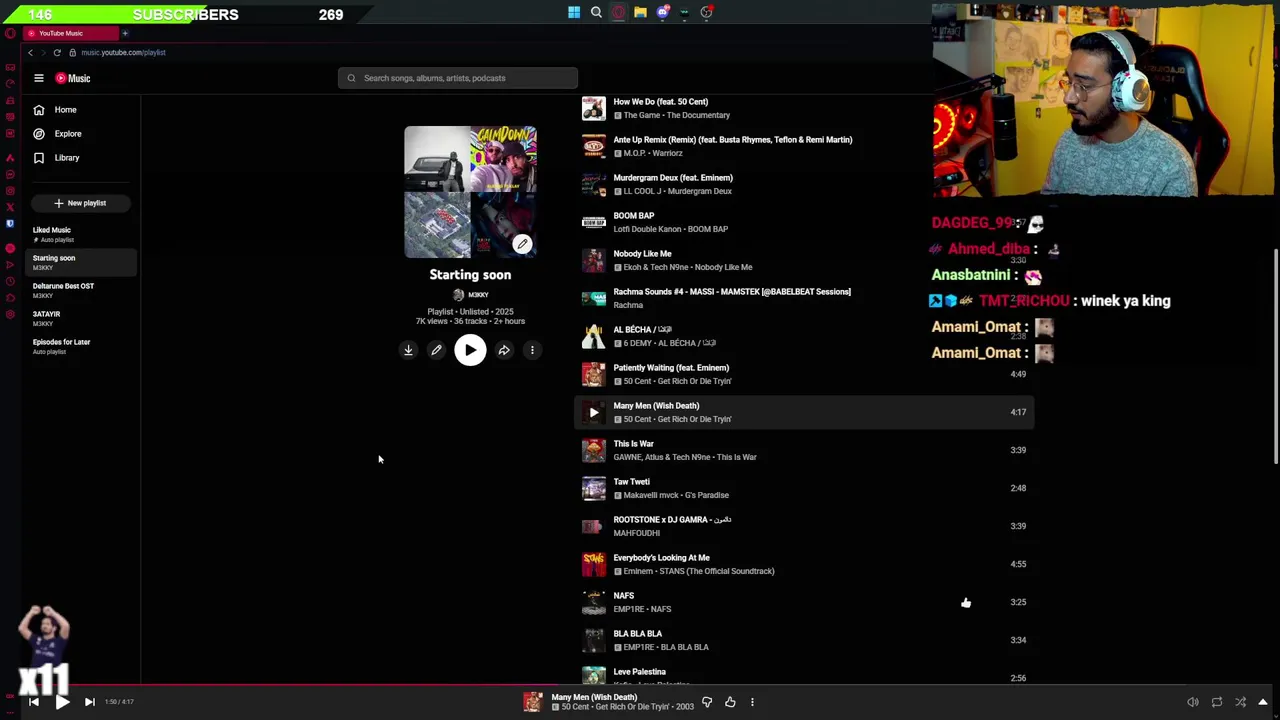The width and height of the screenshot is (1280, 720).
Task: Seek on the playback progress bar
Action: [x=640, y=687]
